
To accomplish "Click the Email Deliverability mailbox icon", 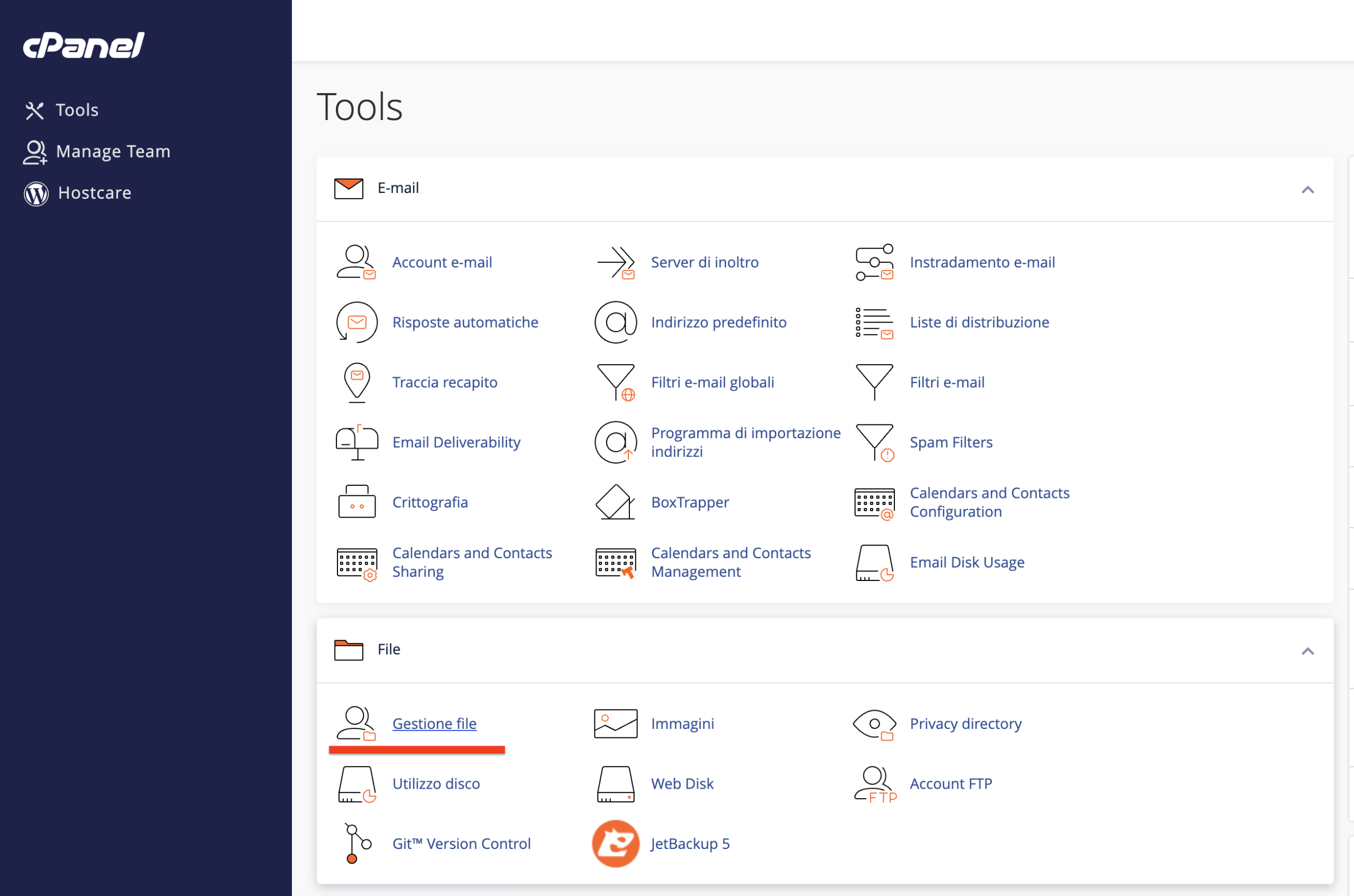I will click(x=357, y=442).
